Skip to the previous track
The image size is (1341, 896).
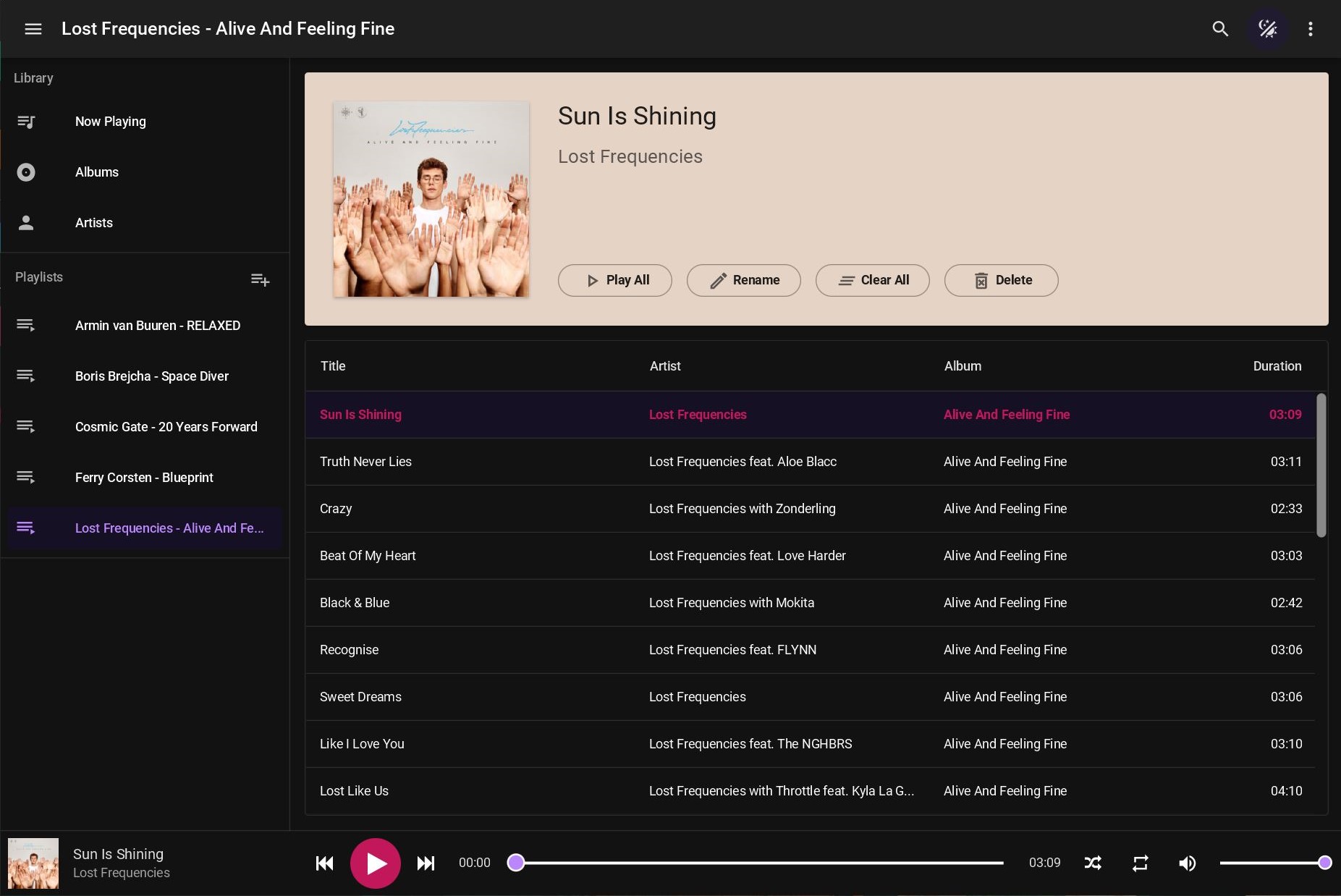(x=325, y=863)
